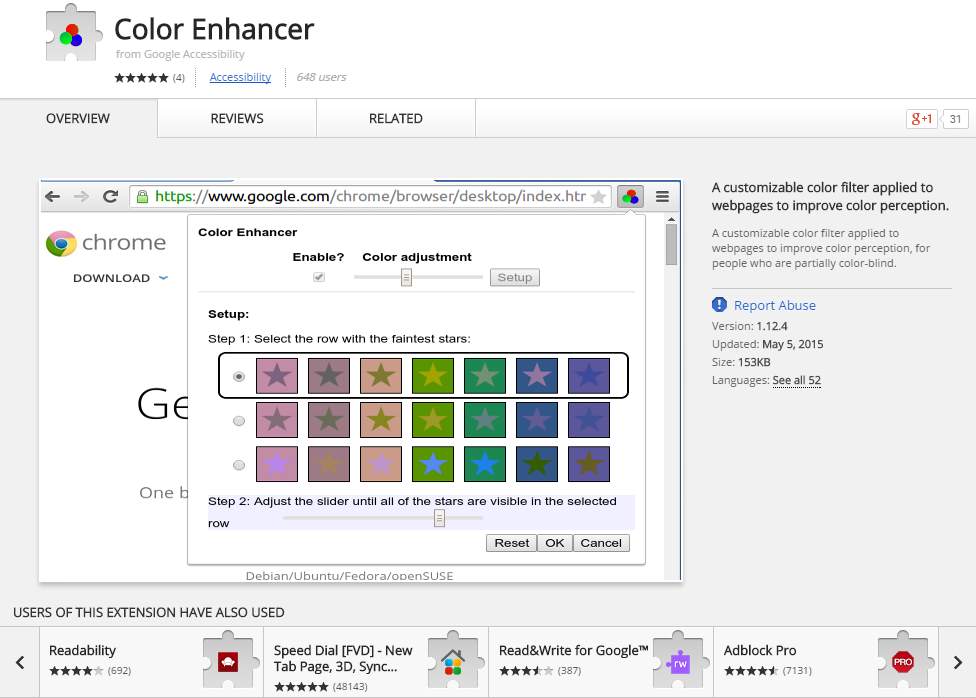Click the Version: 1.12.4 text

point(749,326)
